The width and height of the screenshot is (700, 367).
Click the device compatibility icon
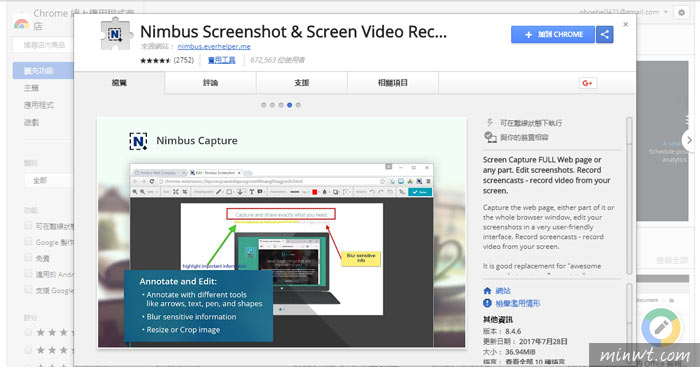point(490,137)
